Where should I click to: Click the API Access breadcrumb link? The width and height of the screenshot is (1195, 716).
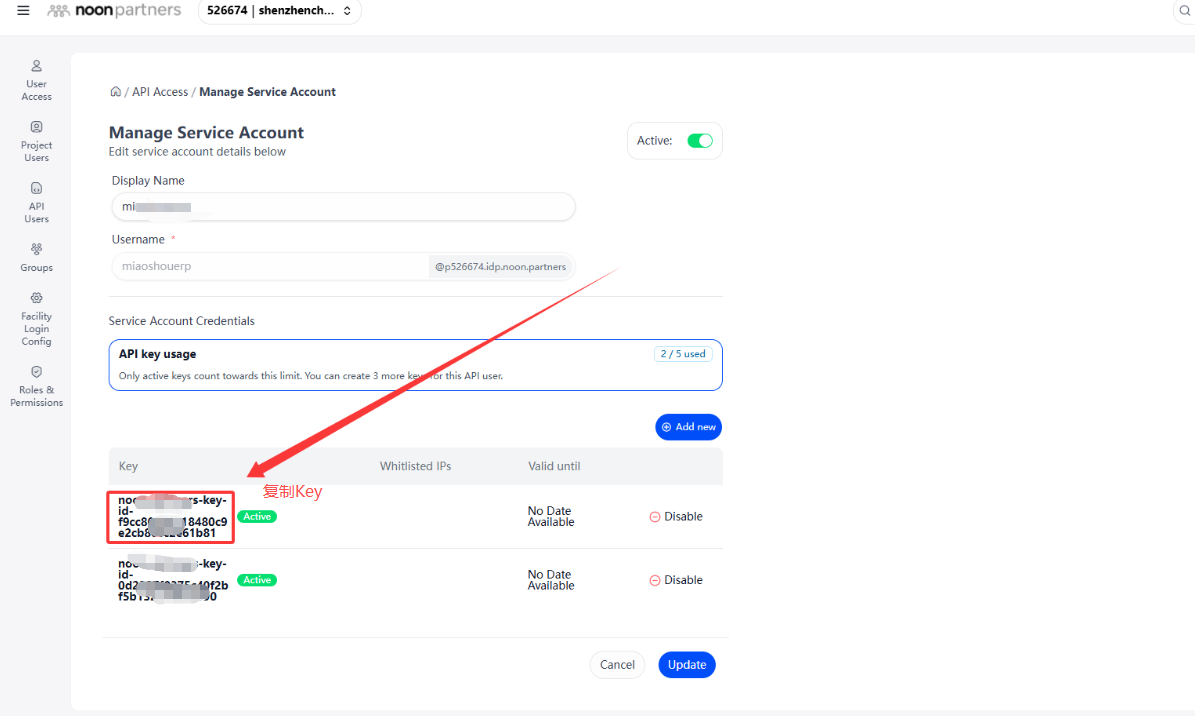click(160, 92)
